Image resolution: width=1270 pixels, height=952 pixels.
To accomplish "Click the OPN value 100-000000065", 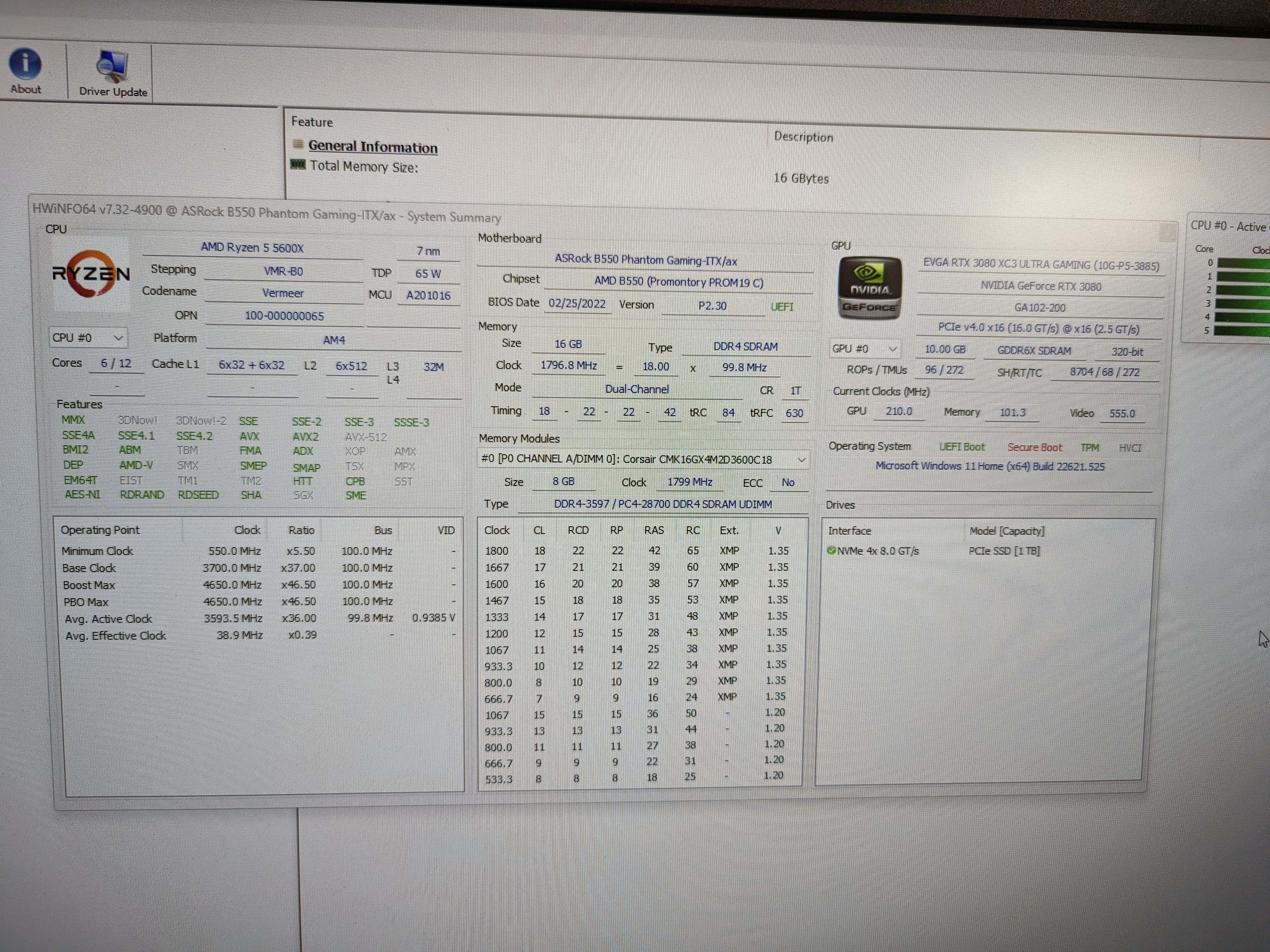I will 285,316.
